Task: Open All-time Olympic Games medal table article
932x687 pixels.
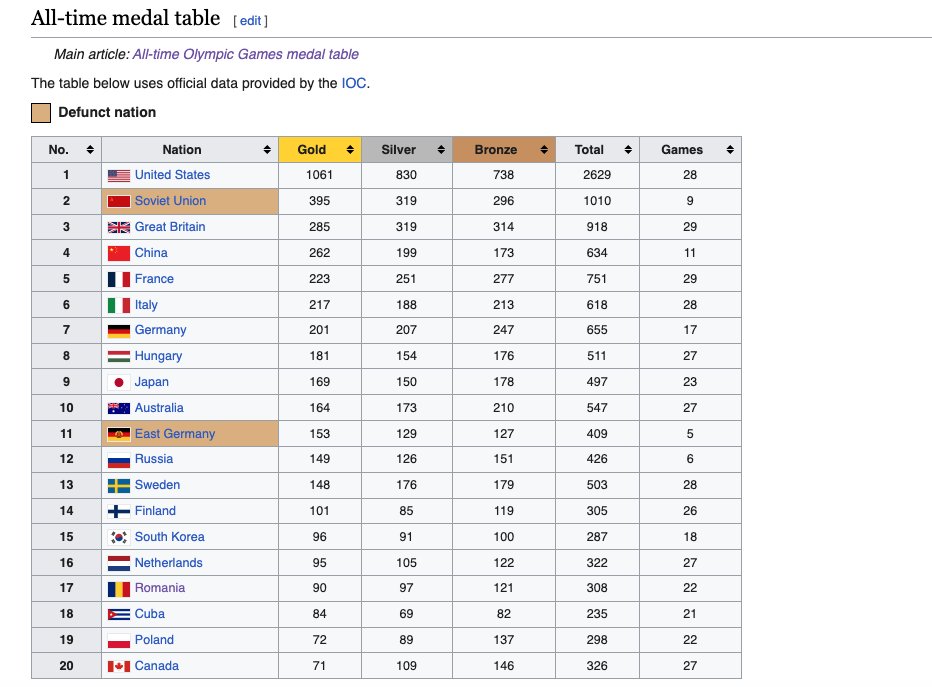Action: click(245, 54)
